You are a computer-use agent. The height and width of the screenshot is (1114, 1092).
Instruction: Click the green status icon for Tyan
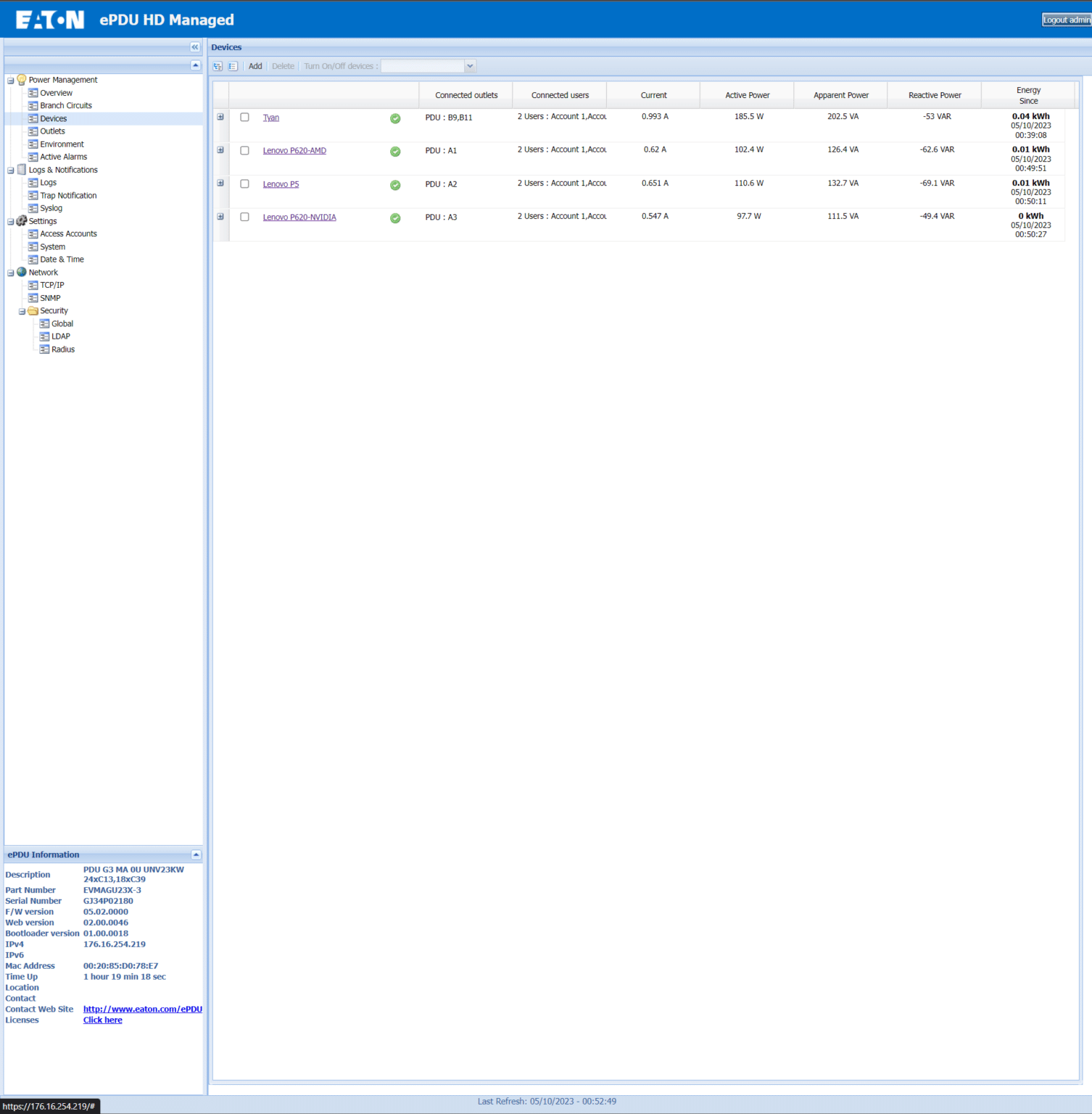395,118
